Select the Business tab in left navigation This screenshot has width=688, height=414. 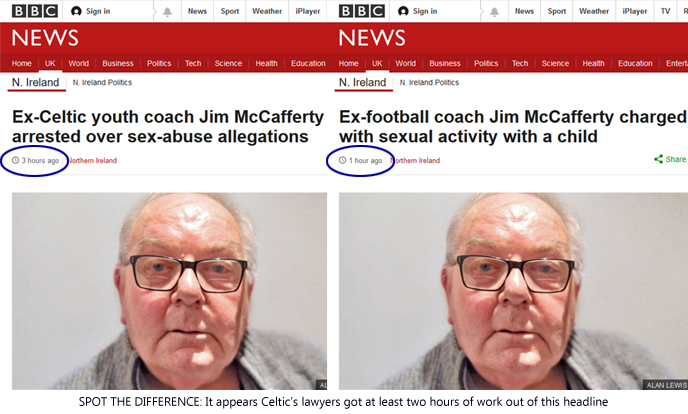tap(118, 63)
